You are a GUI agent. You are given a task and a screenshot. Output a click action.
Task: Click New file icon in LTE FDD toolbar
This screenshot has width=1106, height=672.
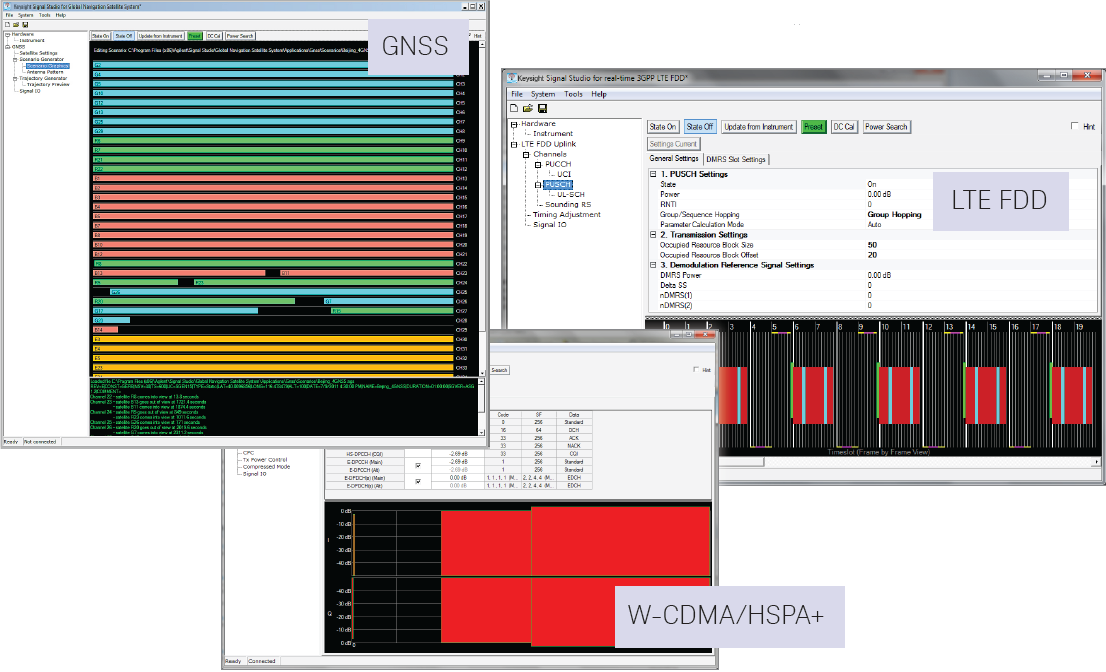click(x=514, y=108)
